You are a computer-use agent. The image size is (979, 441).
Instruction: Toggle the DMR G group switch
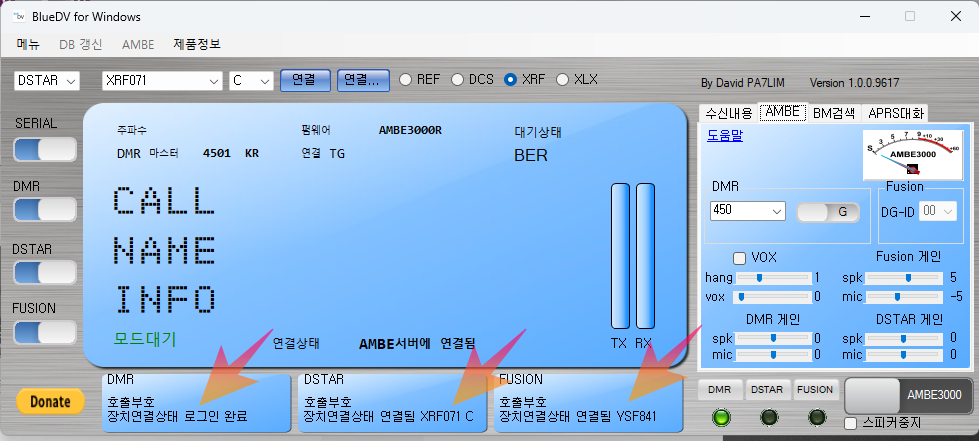[x=828, y=212]
